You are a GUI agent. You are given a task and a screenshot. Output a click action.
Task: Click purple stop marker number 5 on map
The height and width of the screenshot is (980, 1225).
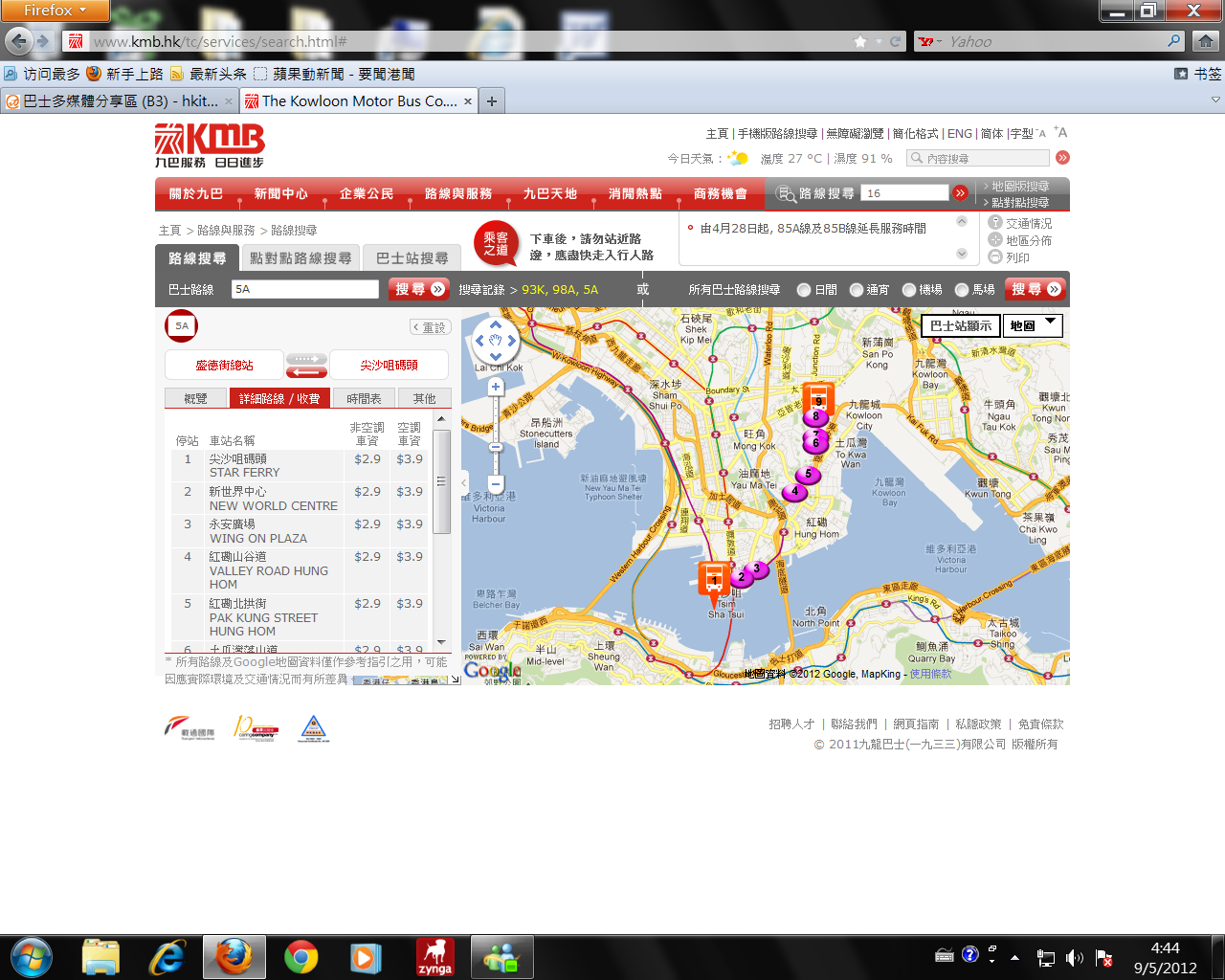tap(809, 474)
